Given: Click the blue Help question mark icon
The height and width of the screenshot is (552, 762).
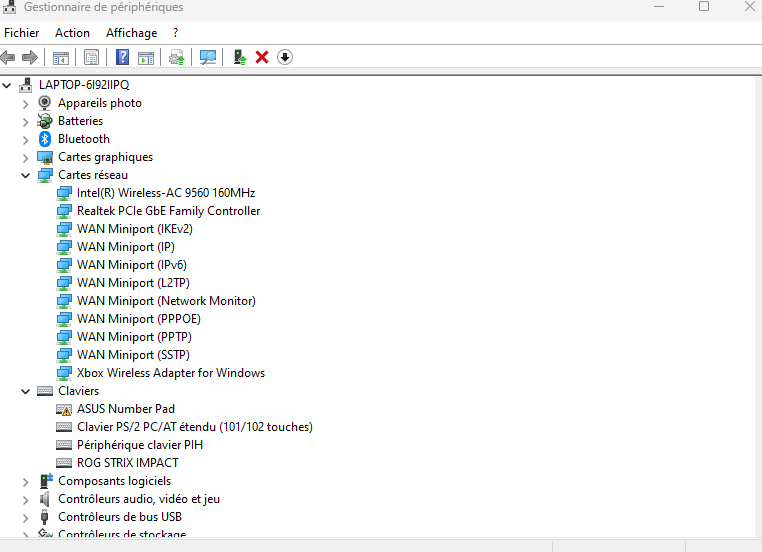Looking at the screenshot, I should pyautogui.click(x=122, y=57).
